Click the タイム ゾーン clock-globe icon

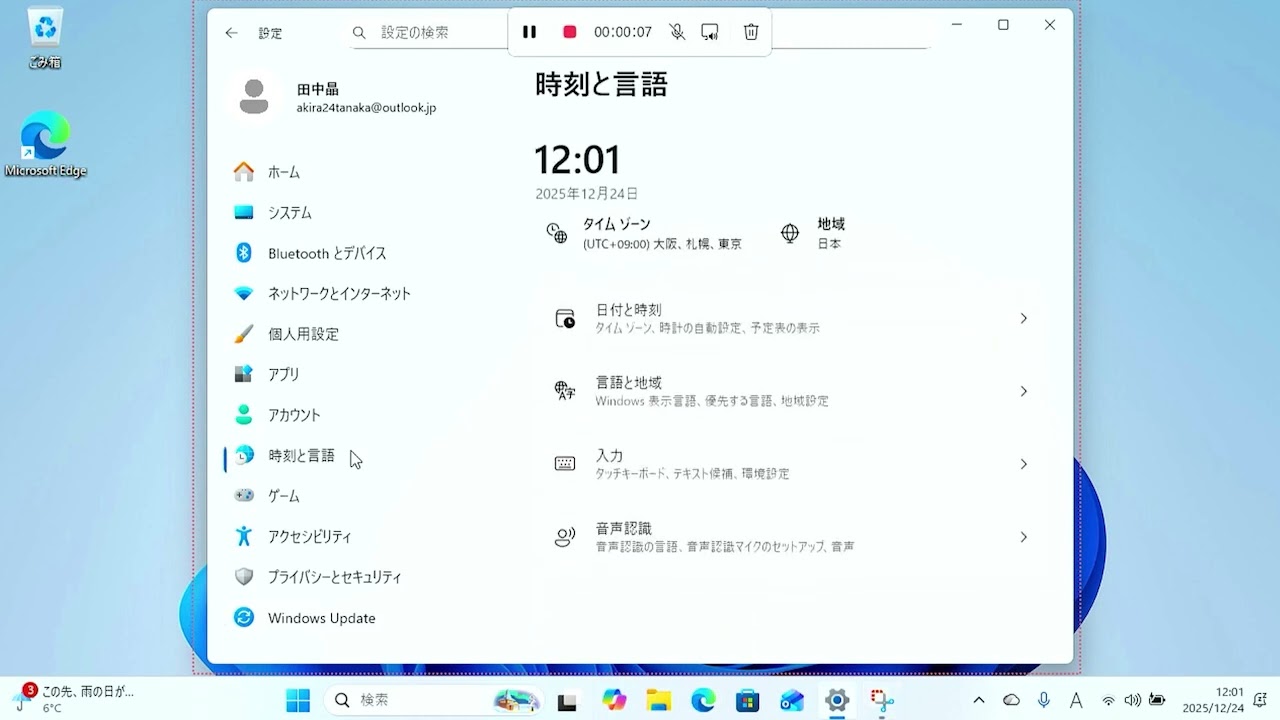[x=557, y=233]
